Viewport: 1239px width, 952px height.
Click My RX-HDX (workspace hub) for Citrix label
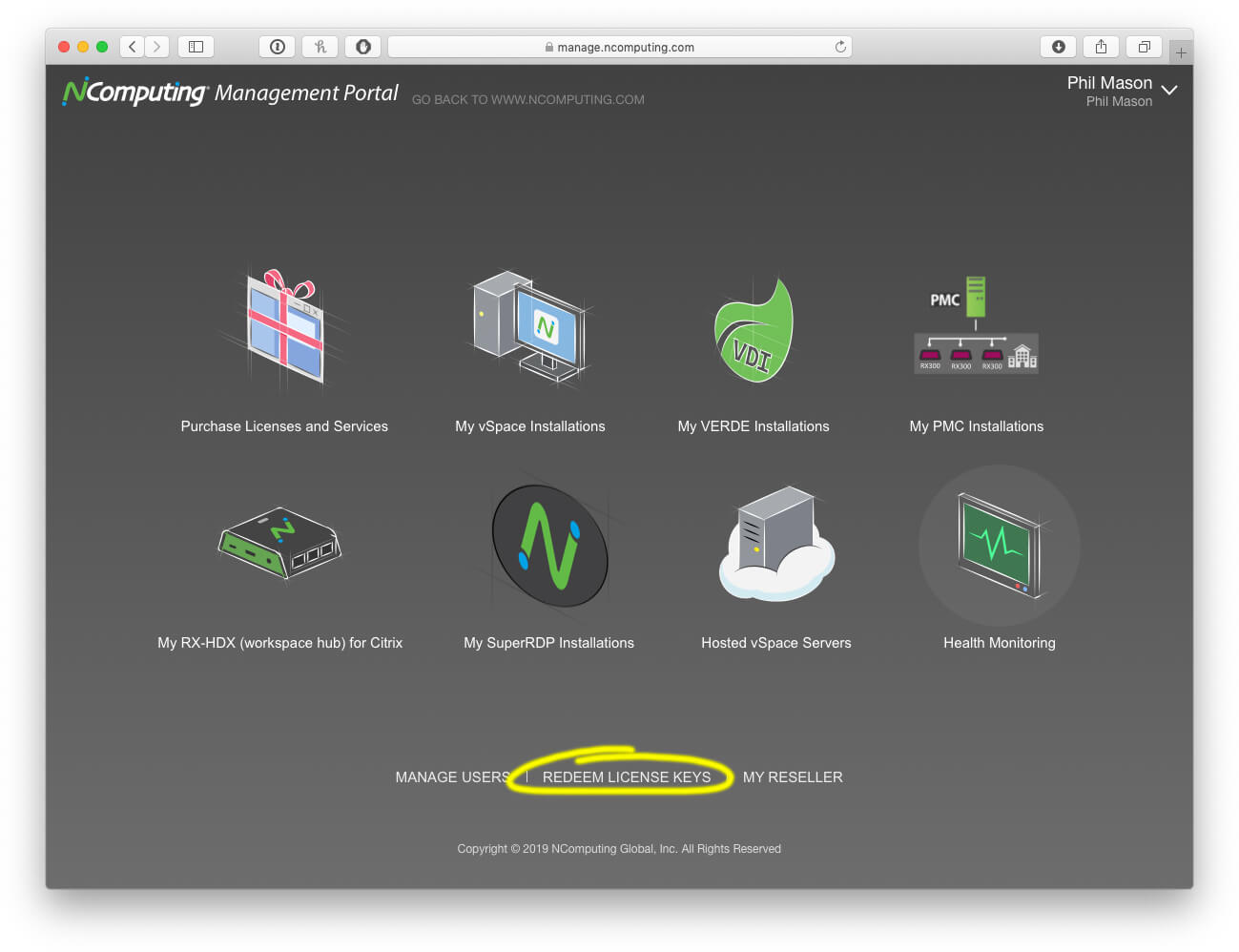(280, 643)
